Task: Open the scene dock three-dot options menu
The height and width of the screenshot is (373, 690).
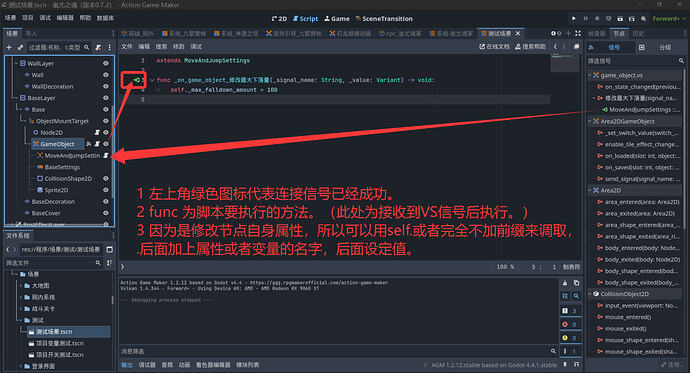Action: 110,47
